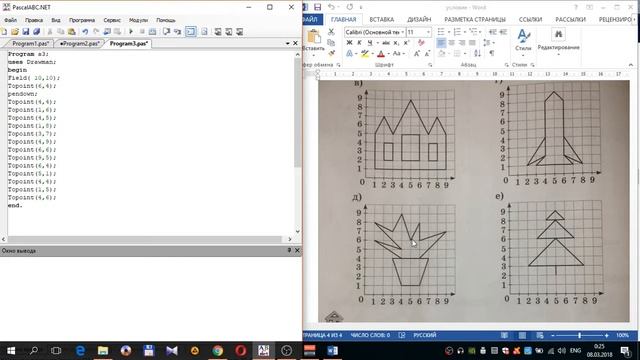The height and width of the screenshot is (360, 640).
Task: Toggle subscript x₂ in Word
Action: pos(396,42)
